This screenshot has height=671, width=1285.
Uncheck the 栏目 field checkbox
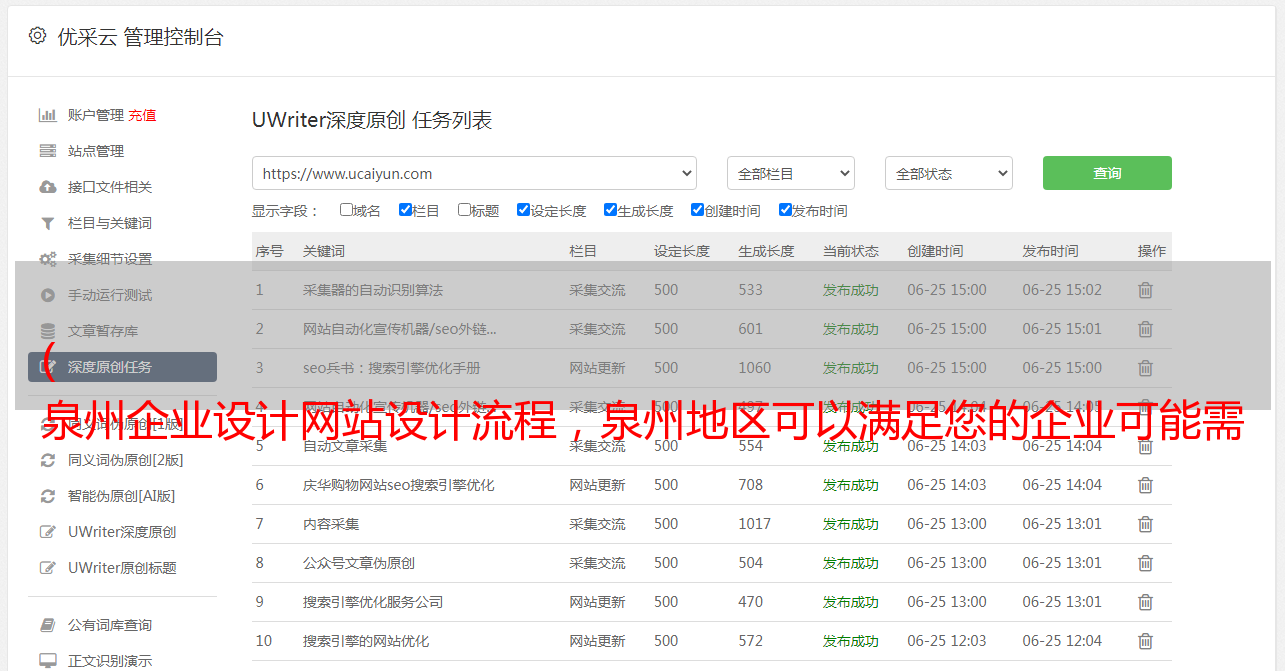click(405, 210)
